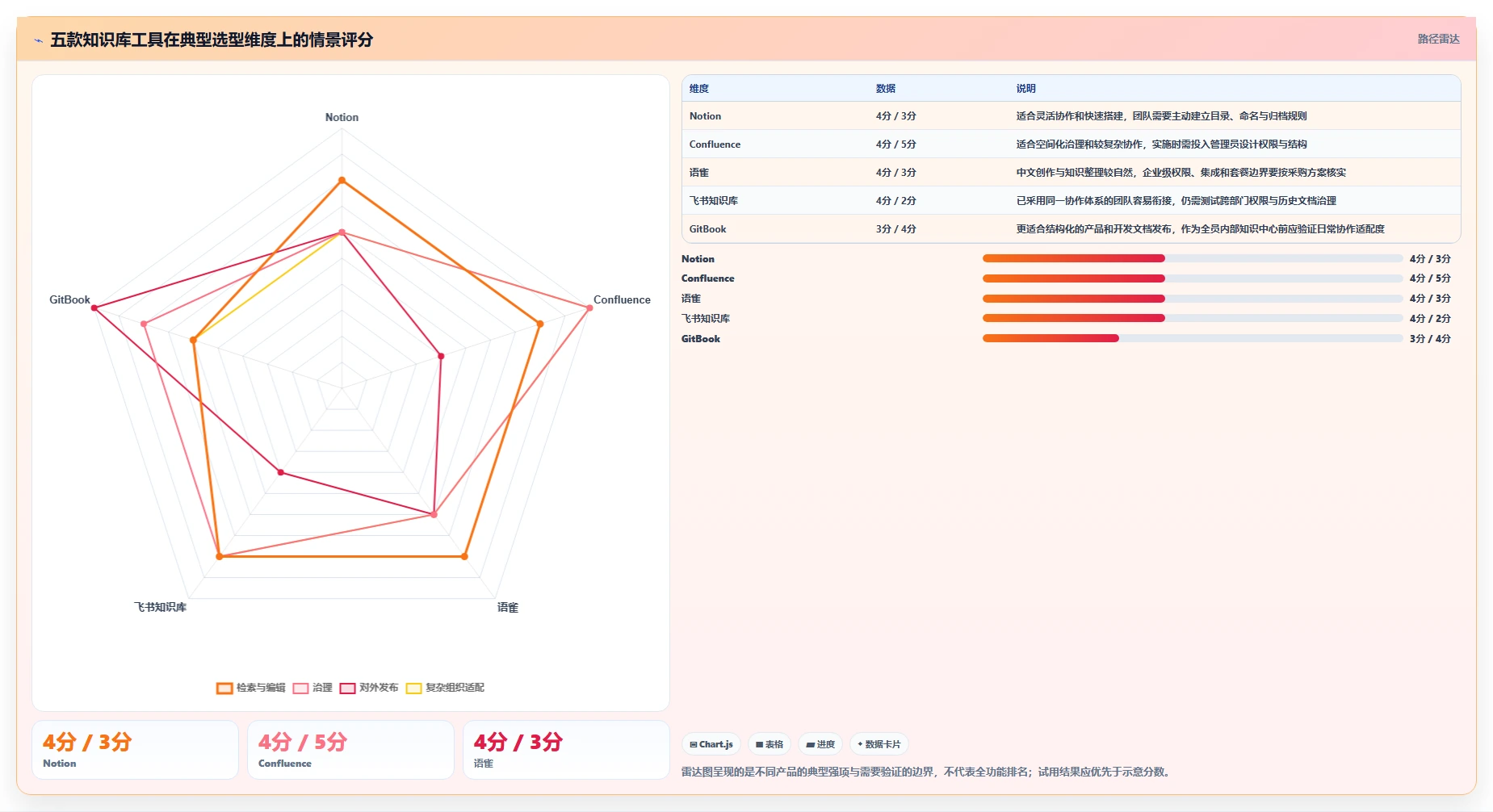Screen dimensions: 1493x812
Task: Click the Notion axis label on the radar chart
Action: click(342, 117)
